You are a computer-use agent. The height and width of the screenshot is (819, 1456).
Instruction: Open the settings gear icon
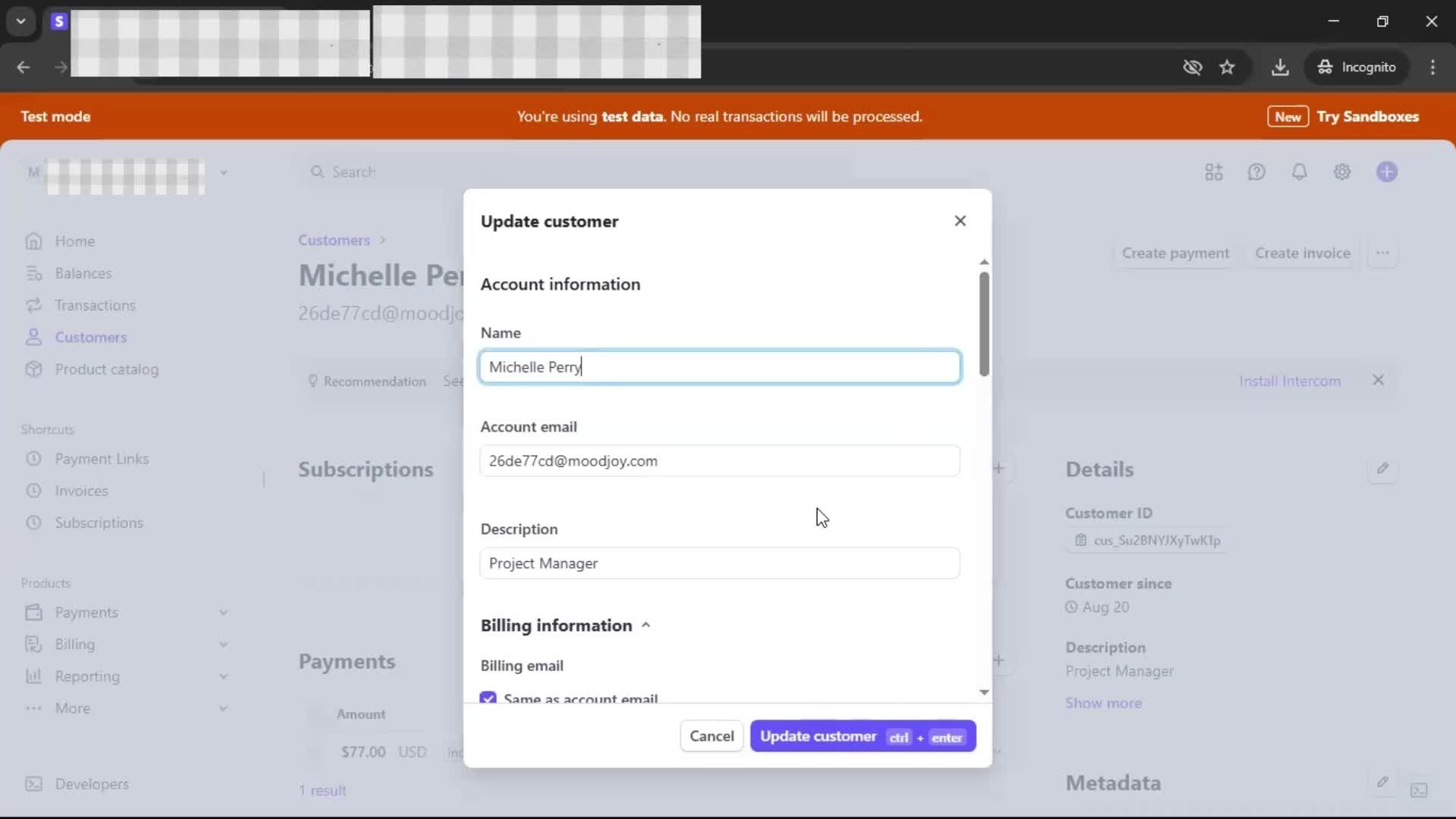(1341, 172)
